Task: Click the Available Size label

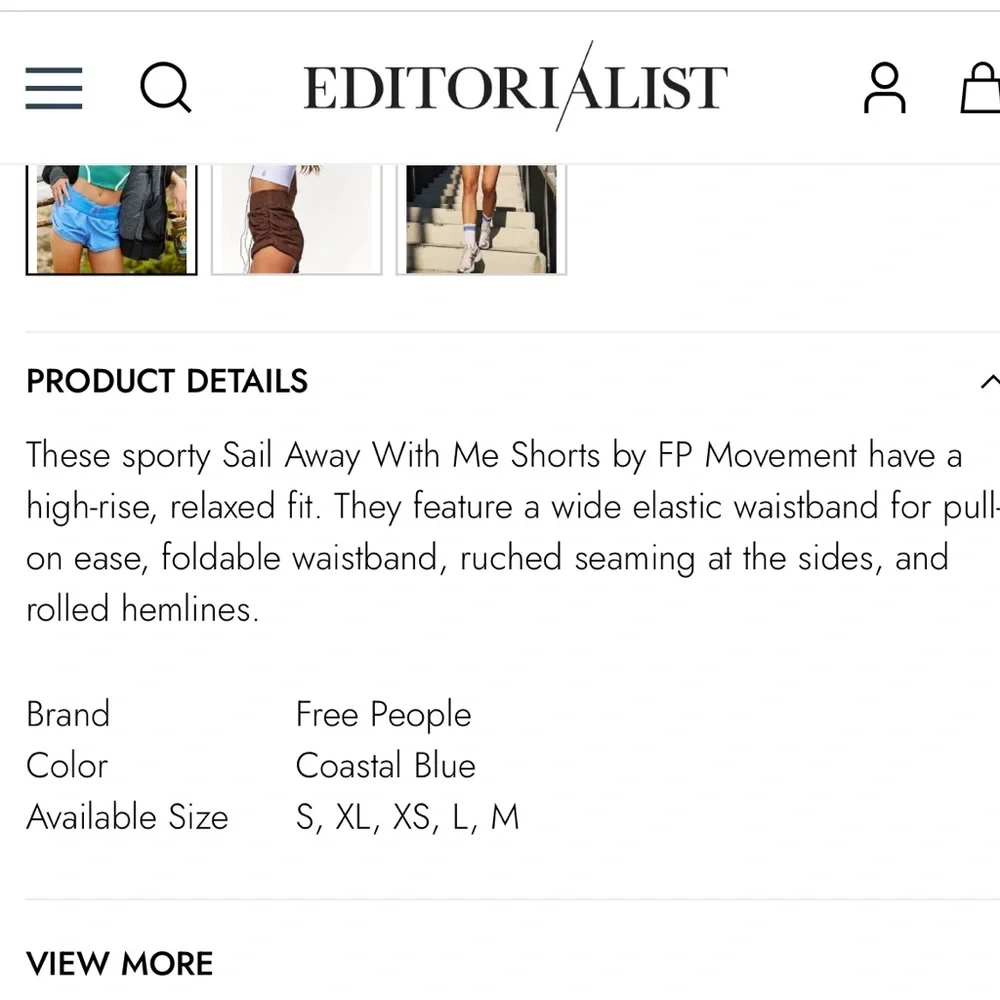Action: pos(127,817)
